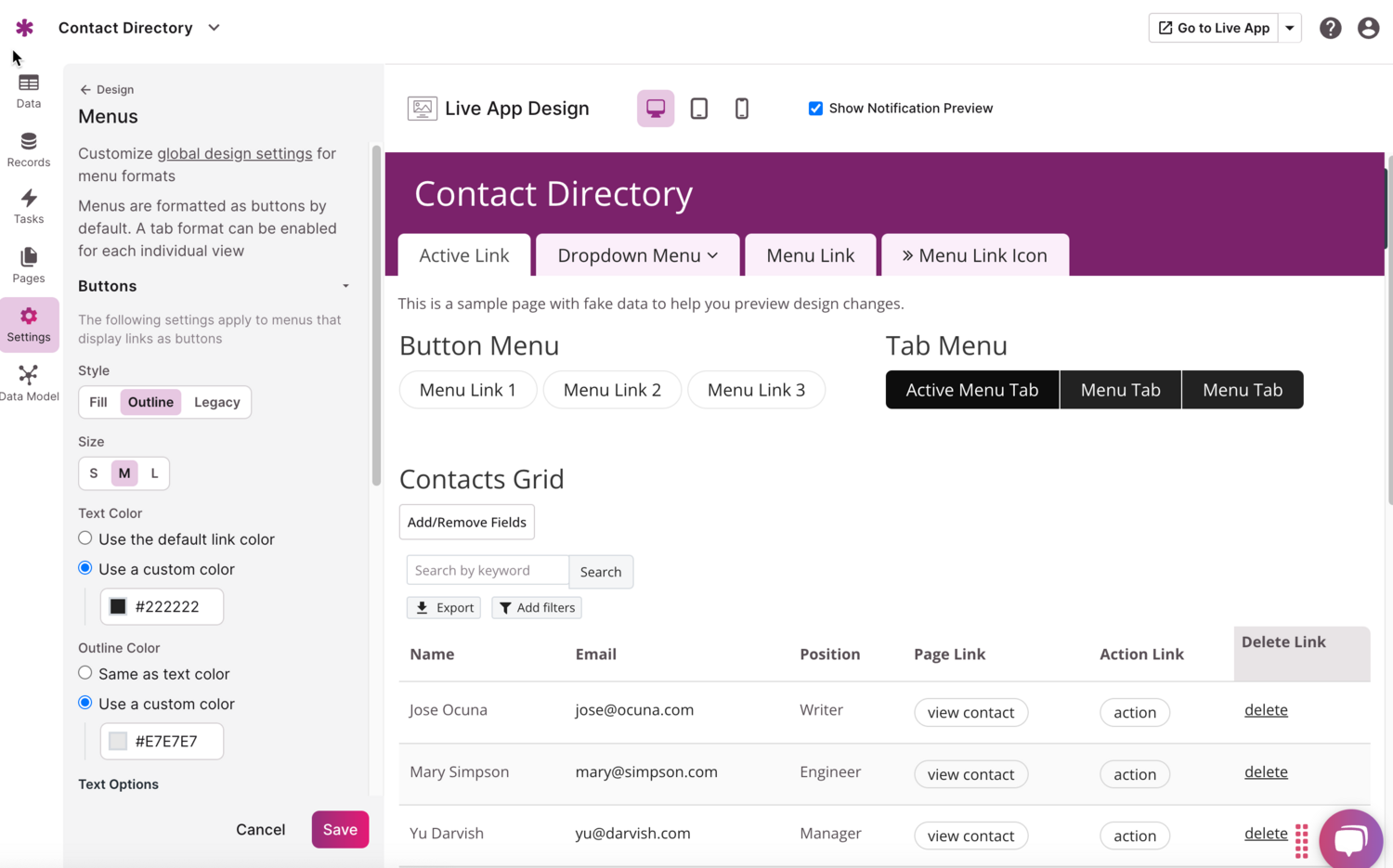Choose the Legacy button style
This screenshot has width=1393, height=868.
[216, 402]
